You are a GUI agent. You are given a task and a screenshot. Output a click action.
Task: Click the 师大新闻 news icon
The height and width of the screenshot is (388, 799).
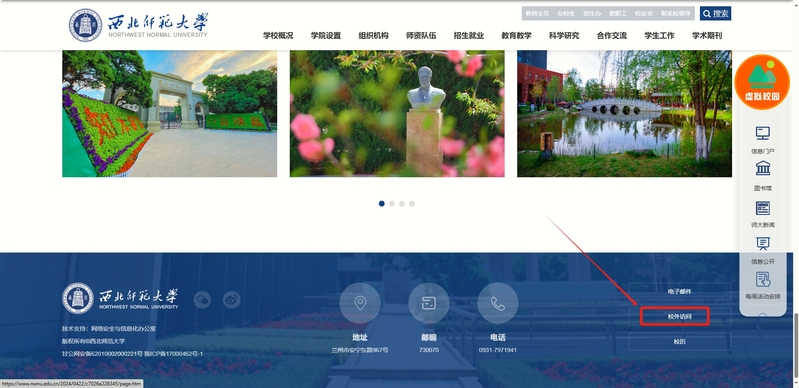[762, 208]
